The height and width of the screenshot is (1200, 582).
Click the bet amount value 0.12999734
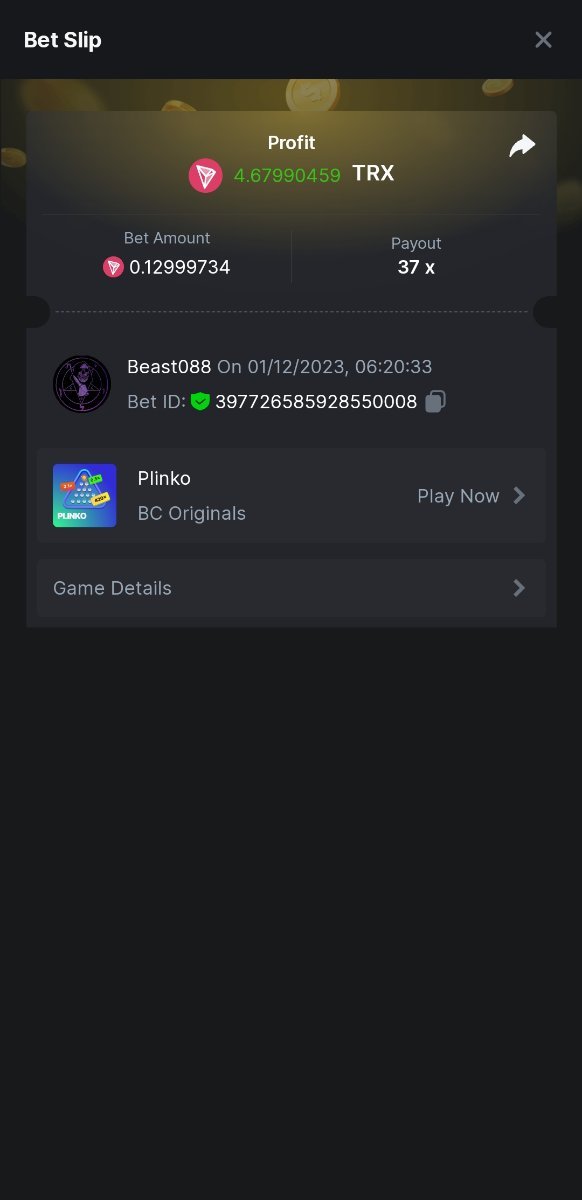pos(180,268)
